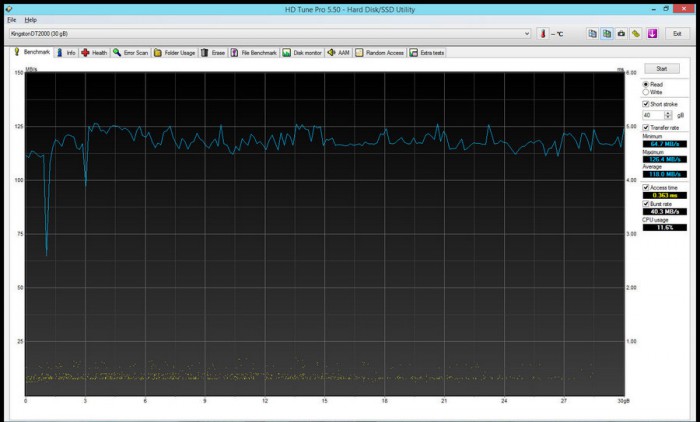This screenshot has height=422, width=700.
Task: Open the Random Access tab
Action: pos(380,53)
